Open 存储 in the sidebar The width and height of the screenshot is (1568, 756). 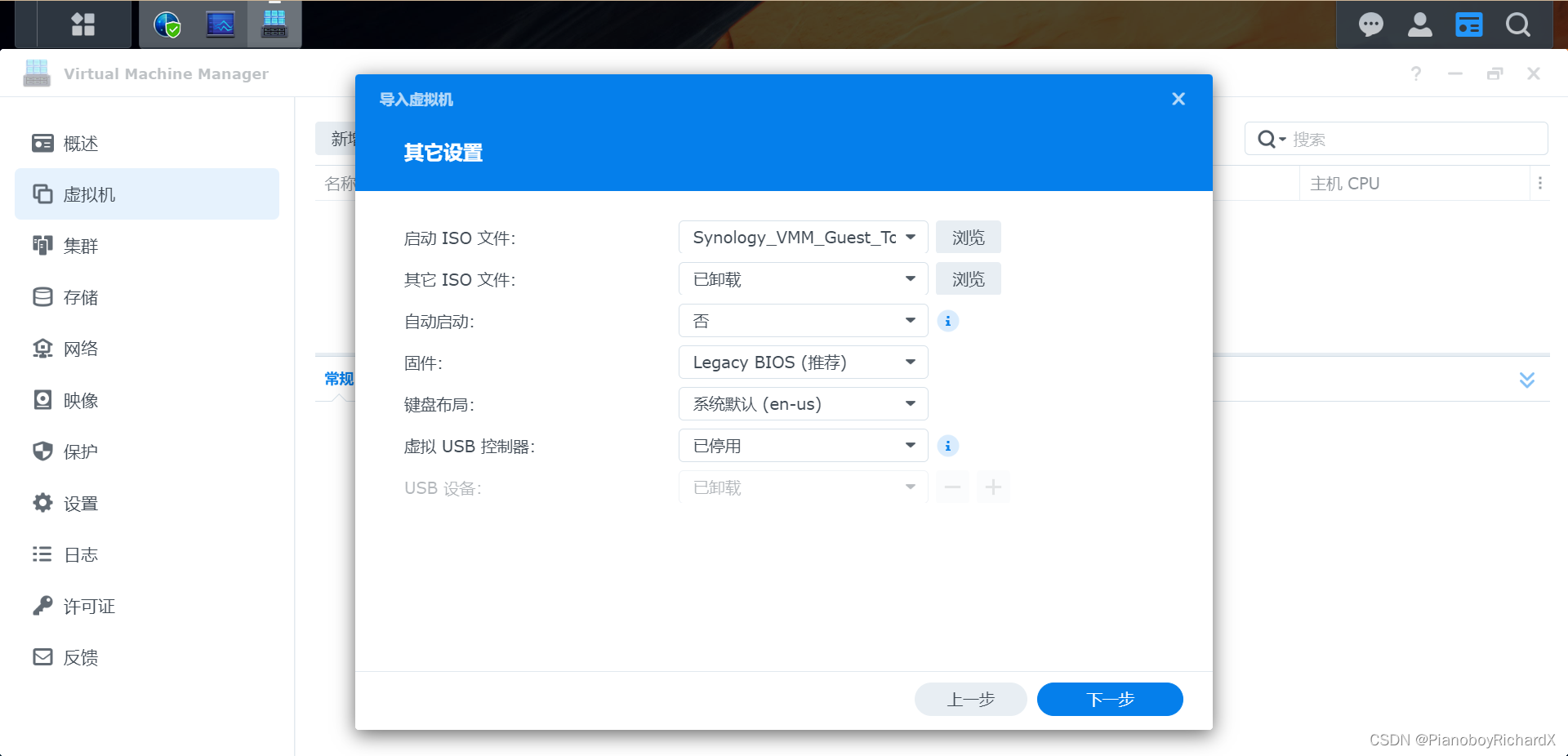point(147,297)
